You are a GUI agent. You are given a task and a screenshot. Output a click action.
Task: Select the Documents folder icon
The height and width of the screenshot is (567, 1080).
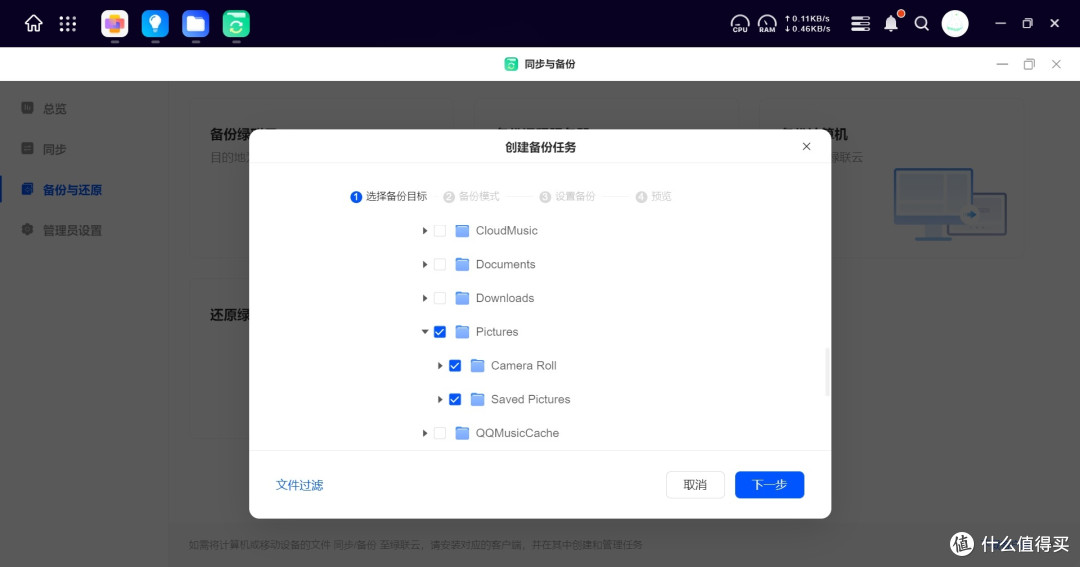pyautogui.click(x=462, y=265)
